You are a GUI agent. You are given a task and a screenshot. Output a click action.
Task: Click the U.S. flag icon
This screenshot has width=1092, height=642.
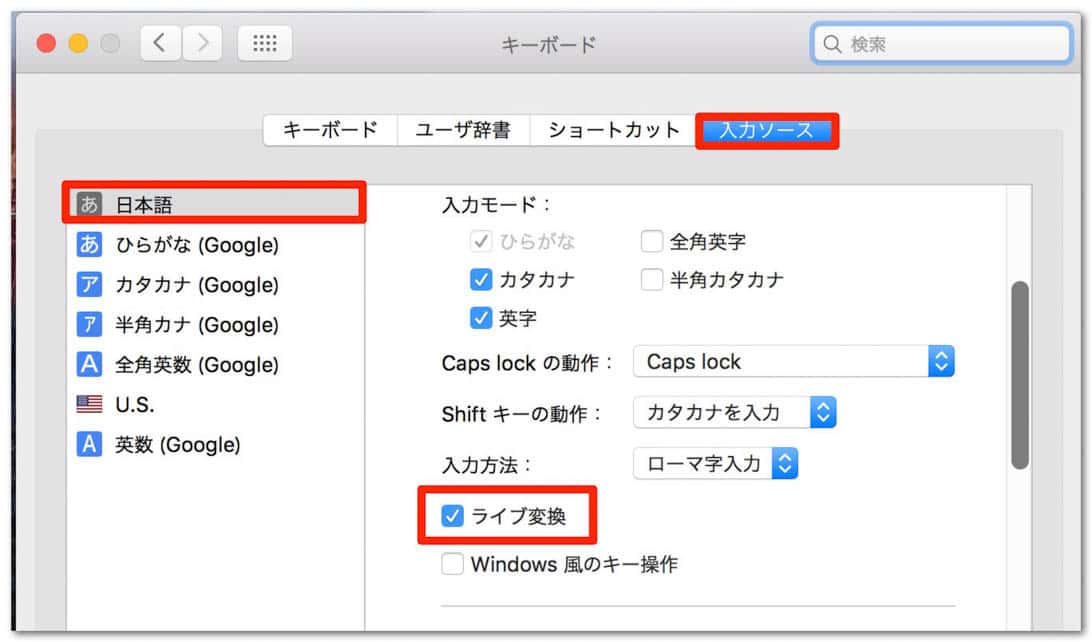click(x=89, y=404)
